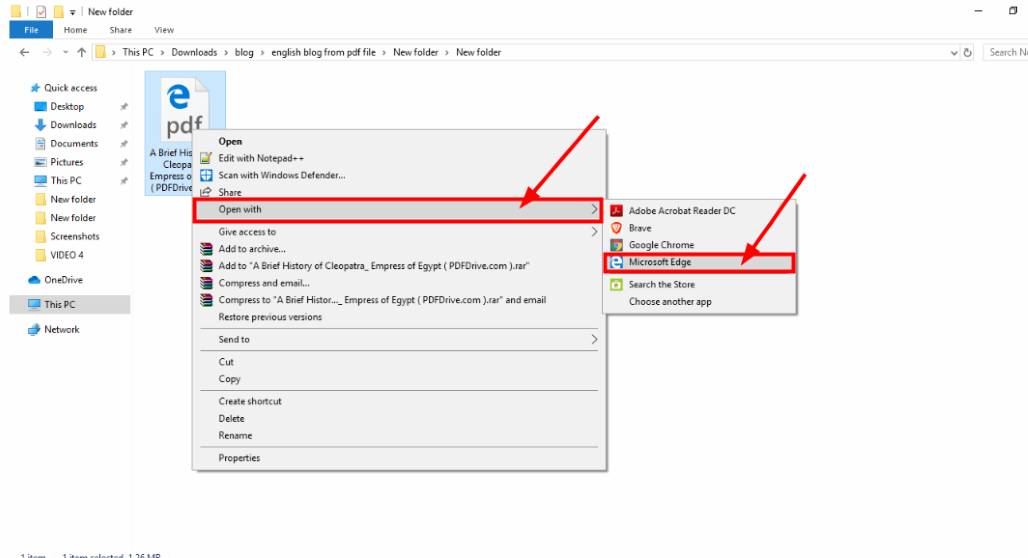The width and height of the screenshot is (1028, 558).
Task: Click Add to archive entry
Action: (252, 249)
